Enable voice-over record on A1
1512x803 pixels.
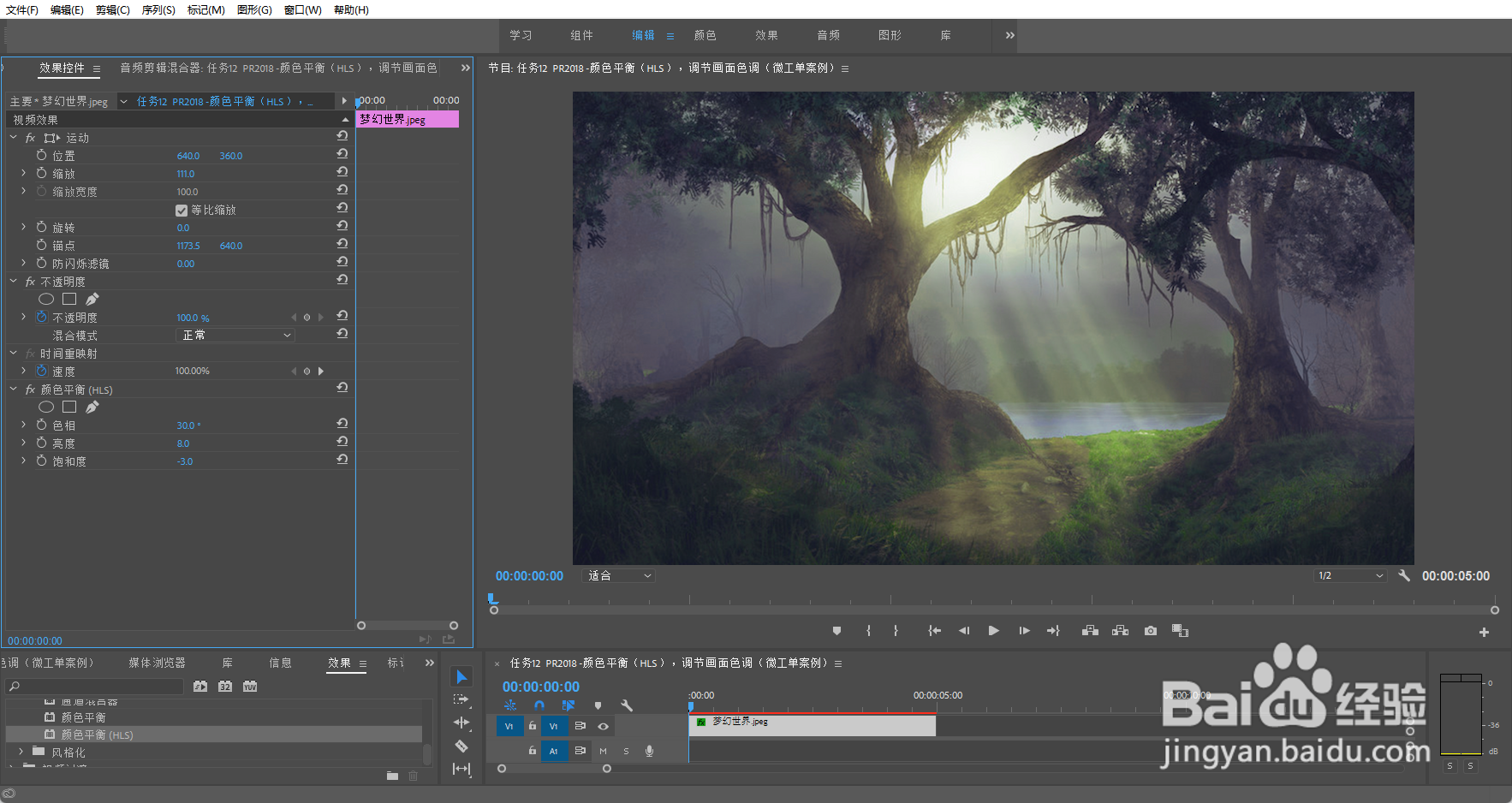650,751
